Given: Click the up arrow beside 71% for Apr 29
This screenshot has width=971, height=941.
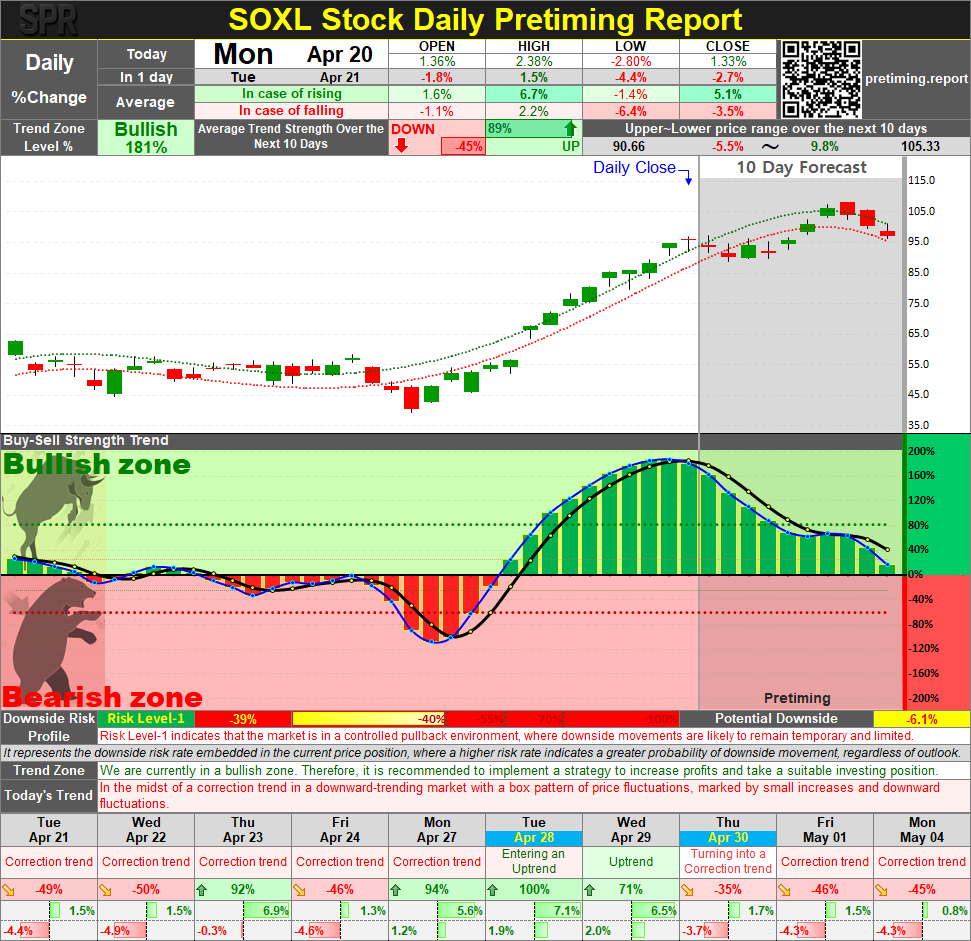Looking at the screenshot, I should [x=590, y=890].
